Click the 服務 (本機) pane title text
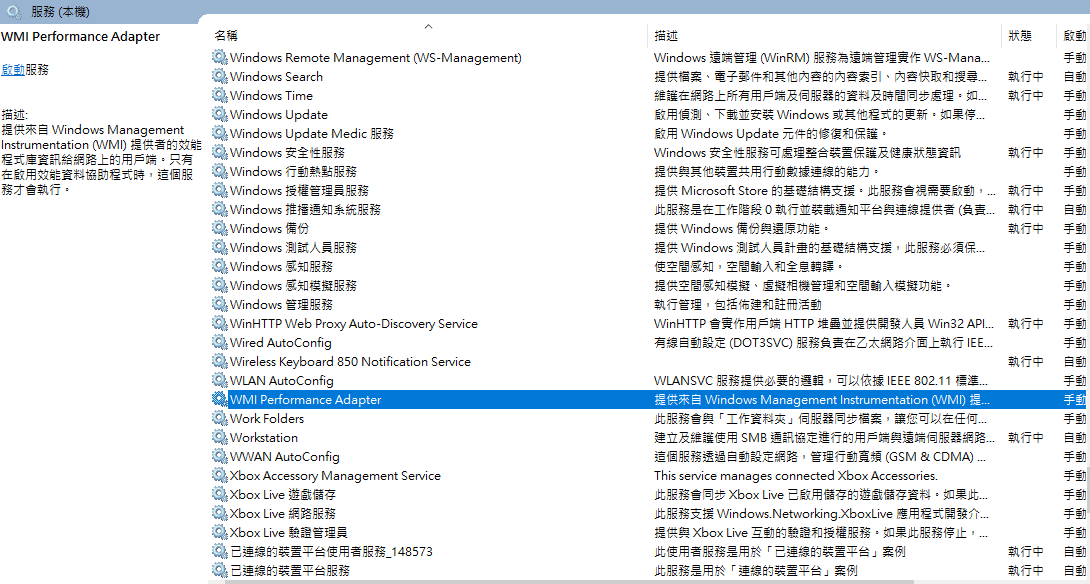 tap(60, 12)
